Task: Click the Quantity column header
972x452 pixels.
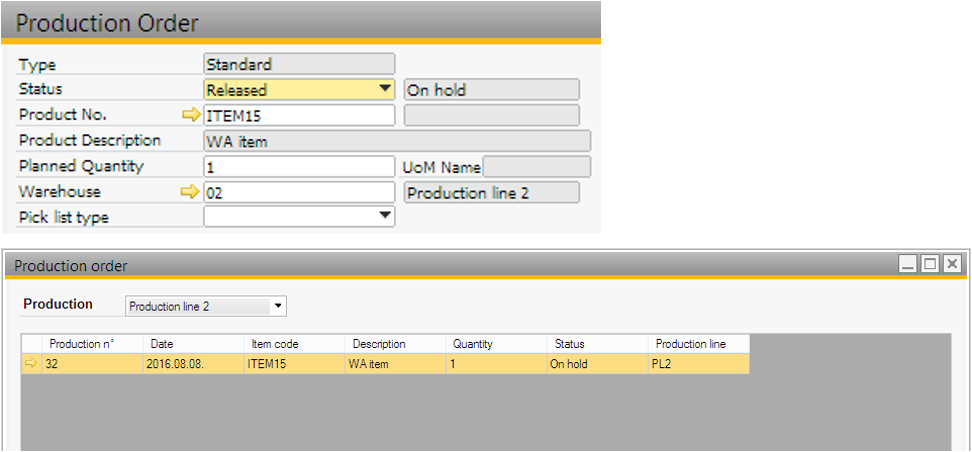Action: coord(496,344)
